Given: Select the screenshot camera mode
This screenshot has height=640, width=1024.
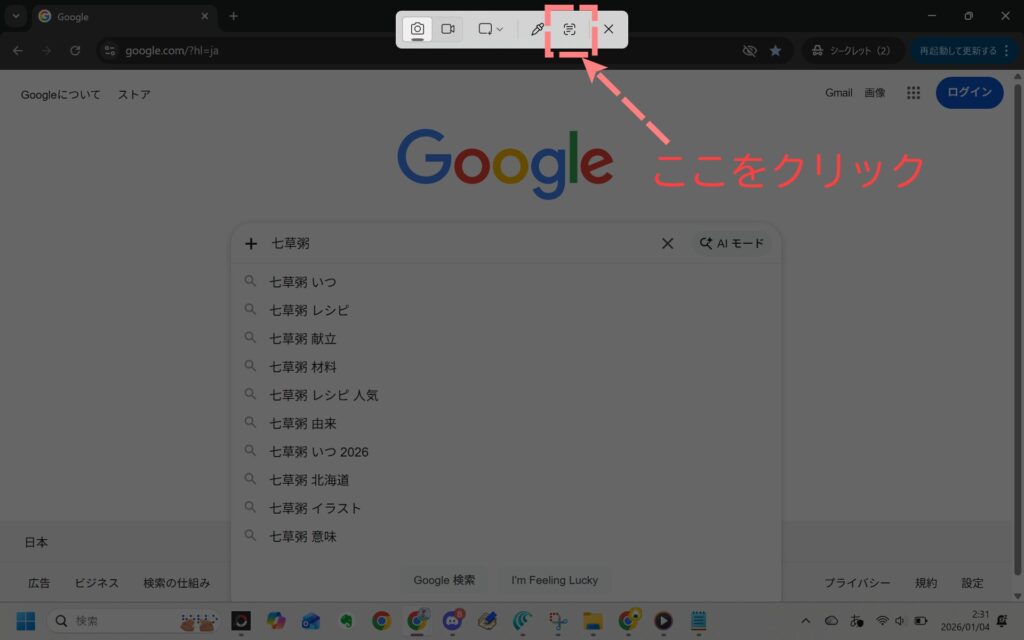Looking at the screenshot, I should [417, 29].
